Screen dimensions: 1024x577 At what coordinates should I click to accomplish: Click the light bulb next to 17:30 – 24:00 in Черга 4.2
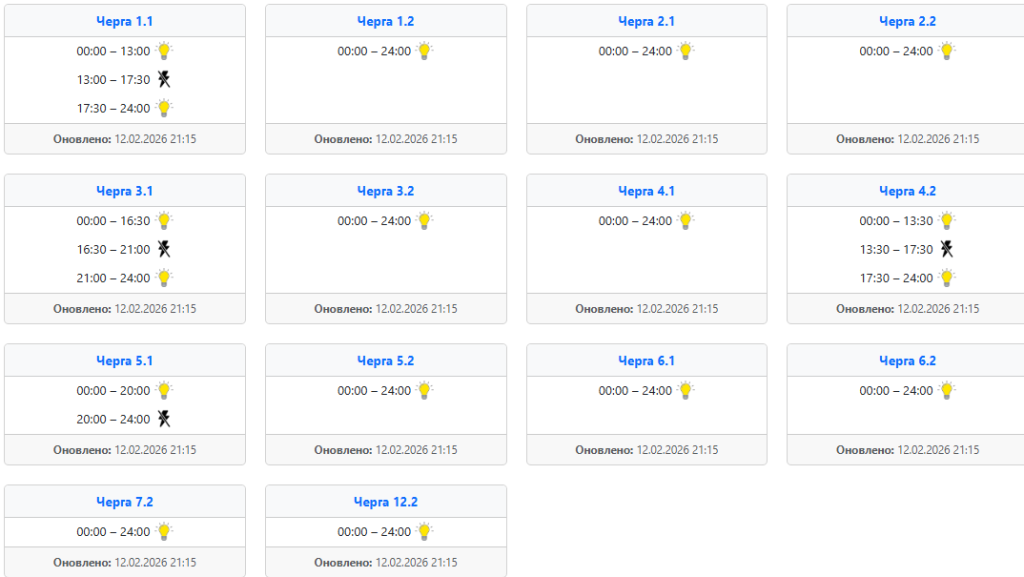point(947,278)
